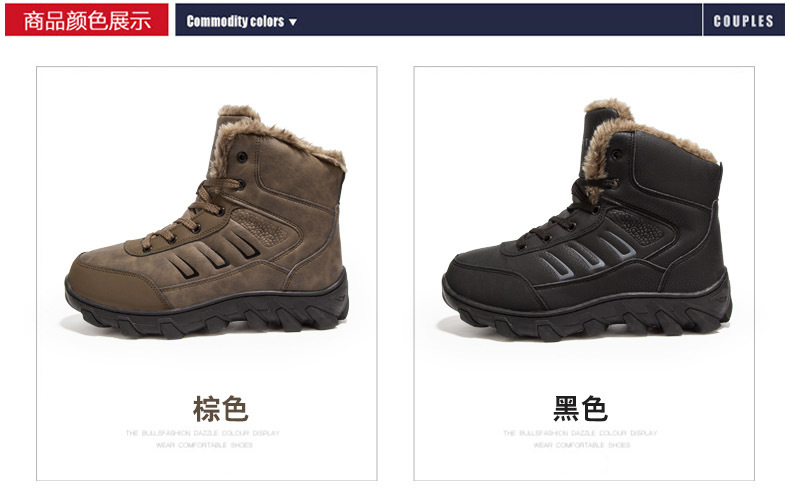Click English caption under 黑色

coord(580,439)
